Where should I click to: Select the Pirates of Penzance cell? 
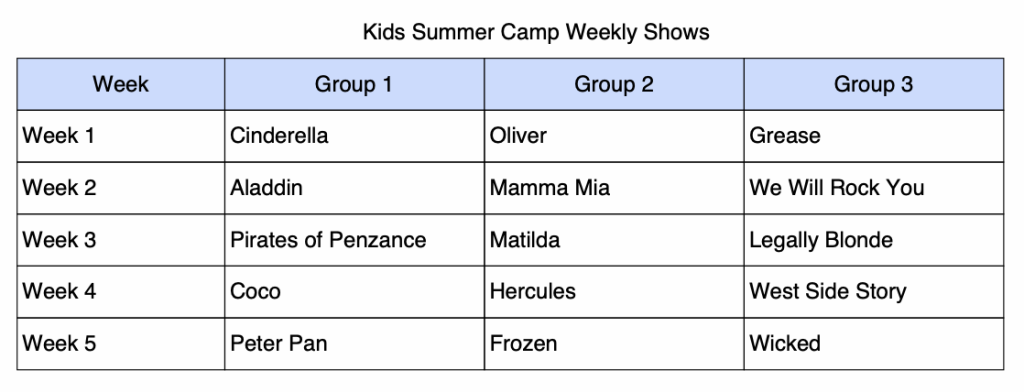[355, 240]
